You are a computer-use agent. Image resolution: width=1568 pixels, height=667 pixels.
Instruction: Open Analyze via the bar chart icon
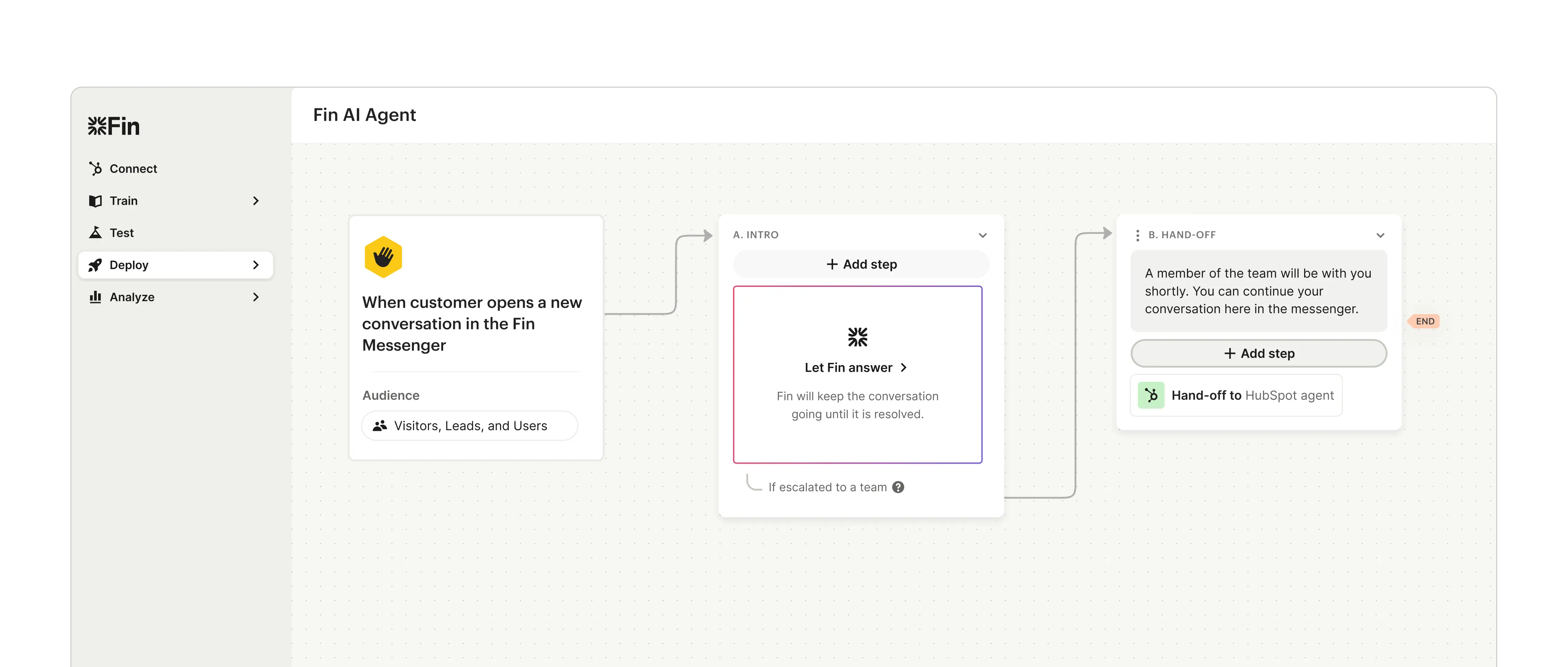pyautogui.click(x=96, y=297)
